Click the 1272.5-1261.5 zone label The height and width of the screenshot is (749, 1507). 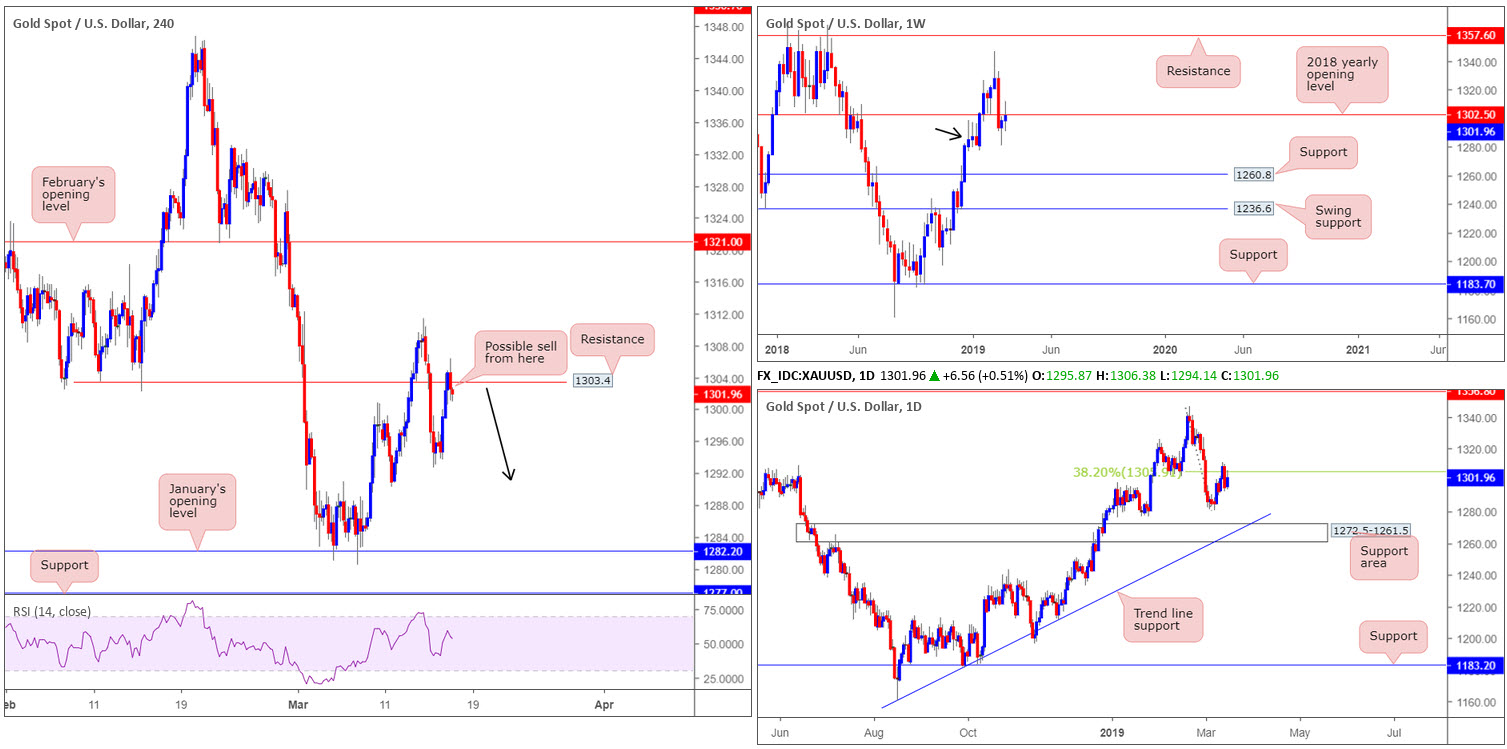coord(1369,530)
